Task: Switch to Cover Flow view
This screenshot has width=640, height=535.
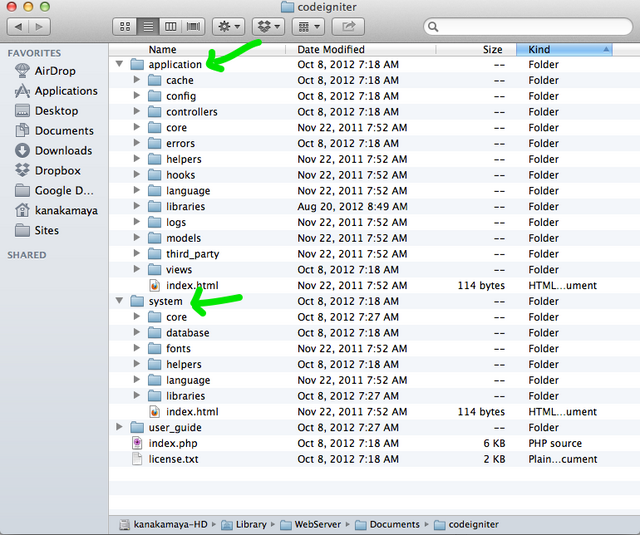Action: (x=193, y=27)
